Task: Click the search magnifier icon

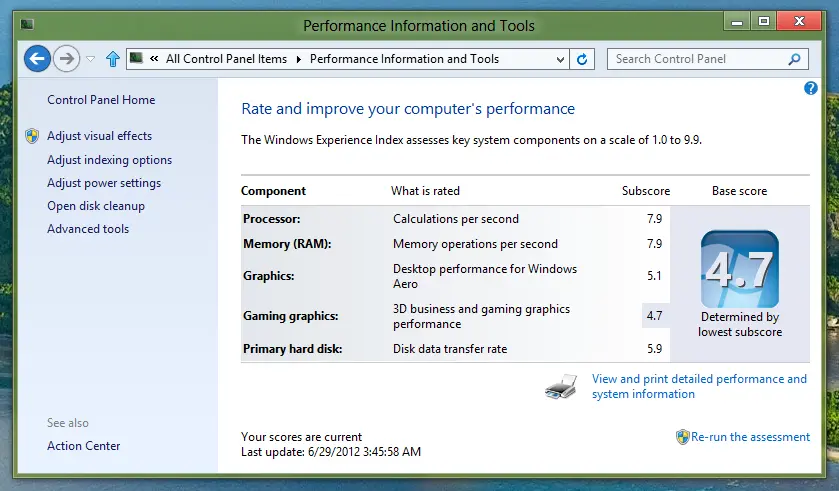Action: (x=795, y=59)
